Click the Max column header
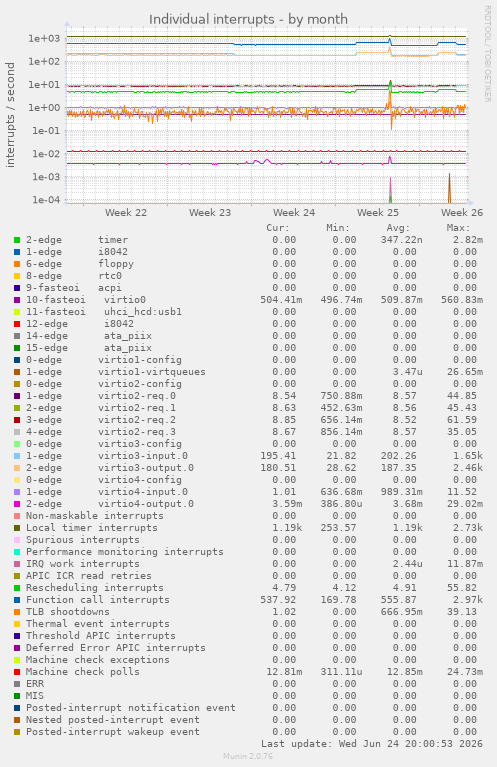The image size is (497, 767). coord(458,228)
